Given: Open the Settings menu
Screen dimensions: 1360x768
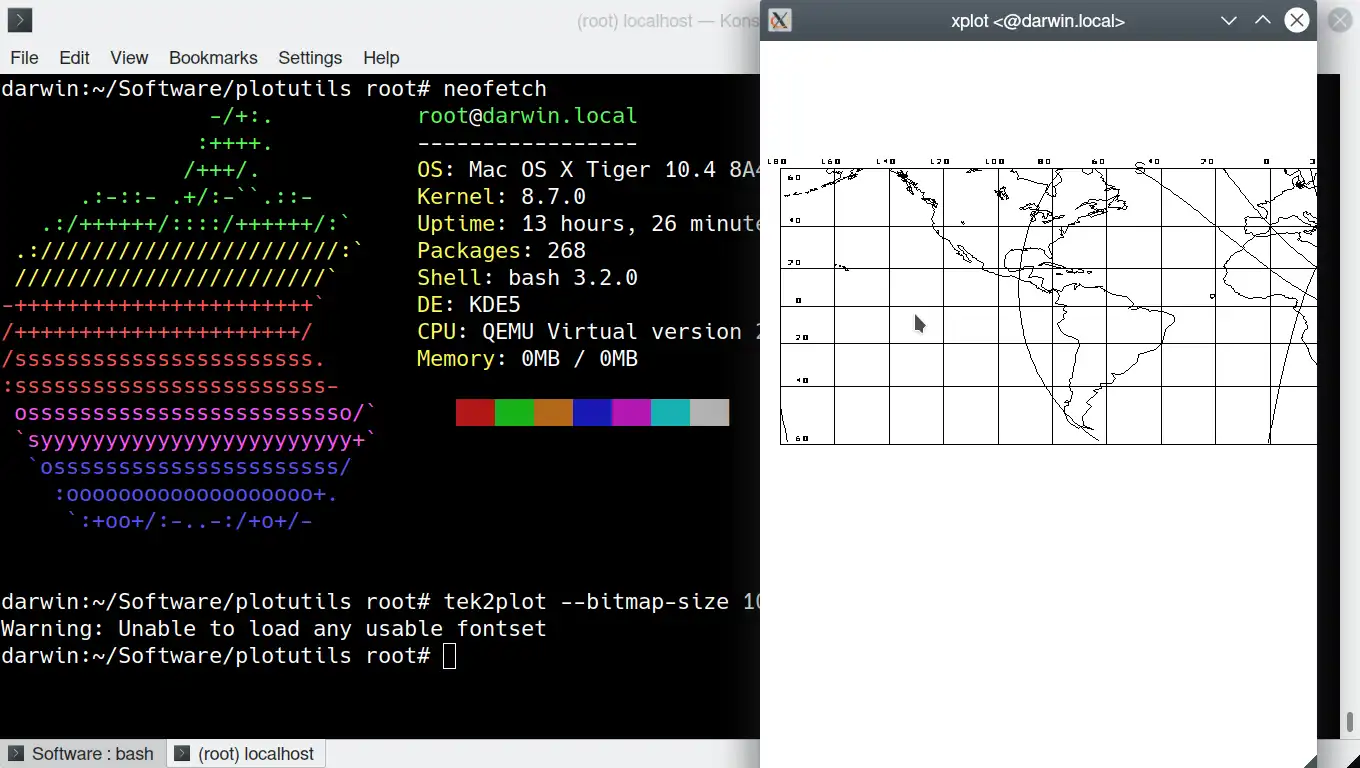Looking at the screenshot, I should pos(310,58).
